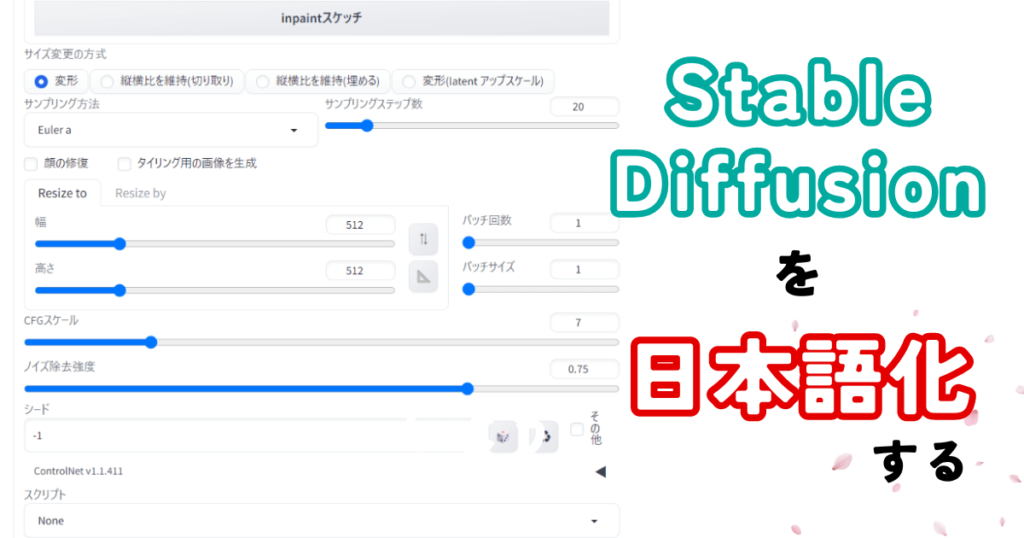Click the バッチ回数 value field
Screen dimensions: 1024x538
pos(584,223)
